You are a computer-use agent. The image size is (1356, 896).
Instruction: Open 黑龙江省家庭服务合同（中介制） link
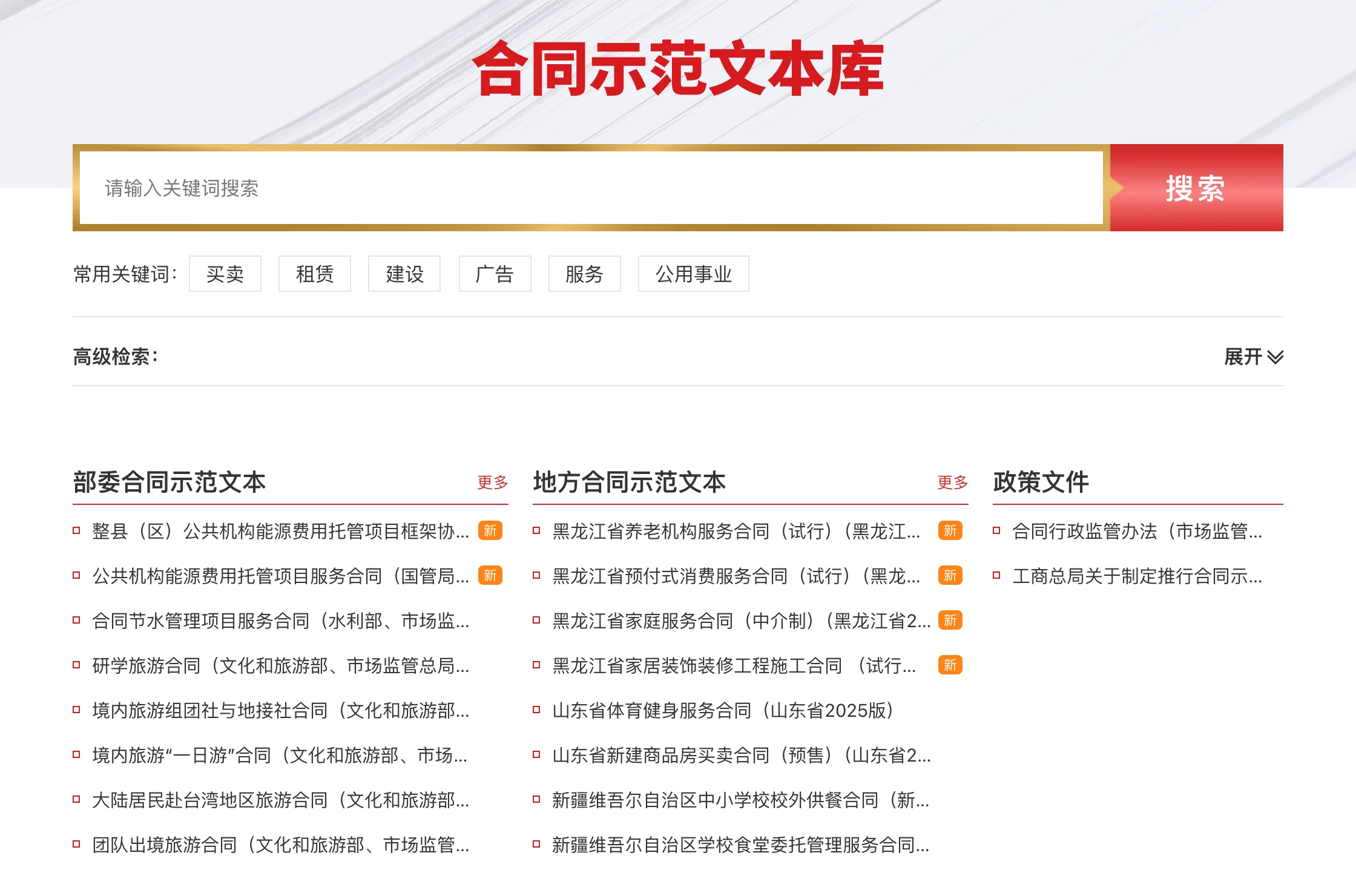[742, 621]
